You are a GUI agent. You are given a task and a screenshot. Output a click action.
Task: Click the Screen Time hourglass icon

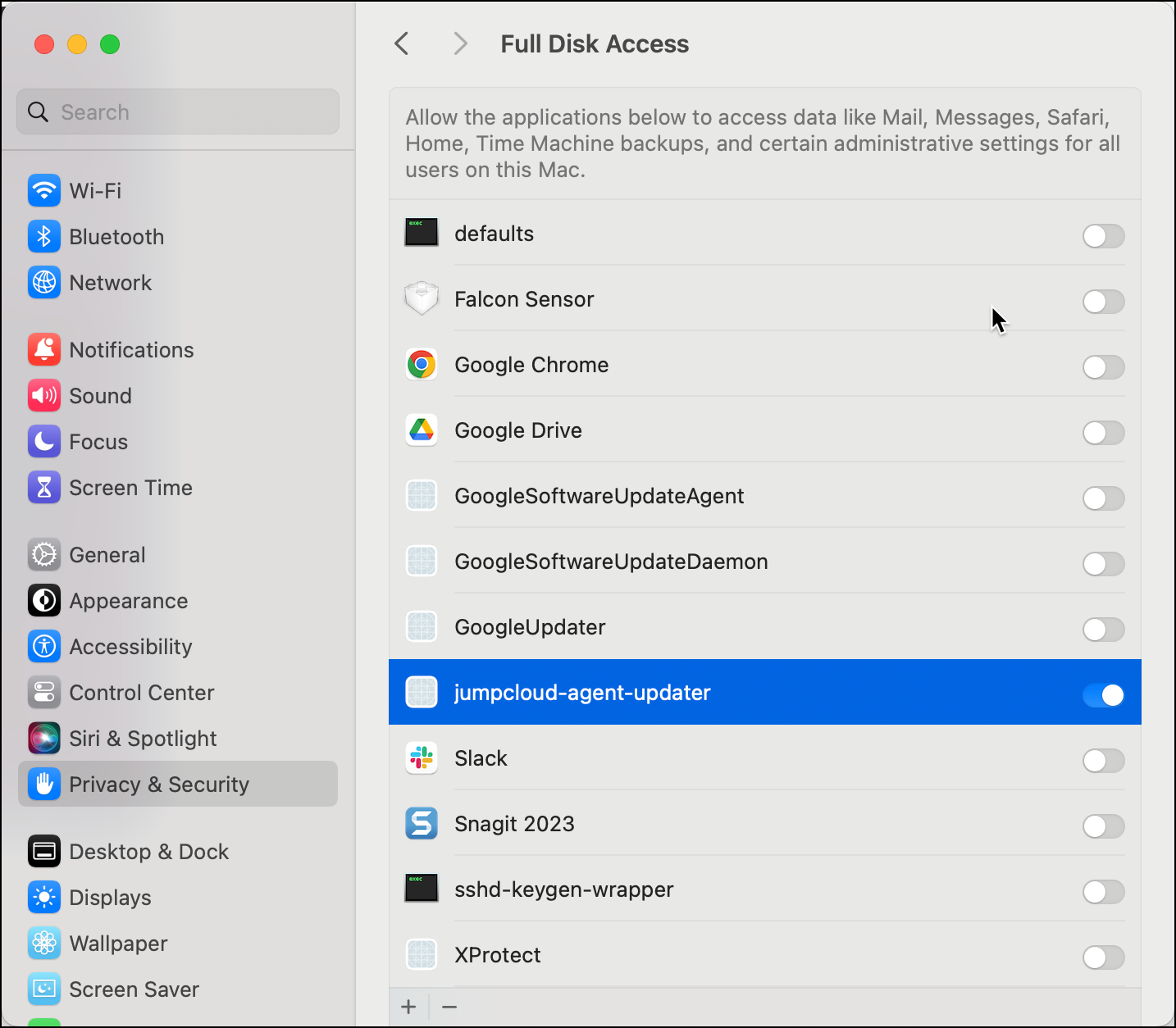(x=44, y=487)
